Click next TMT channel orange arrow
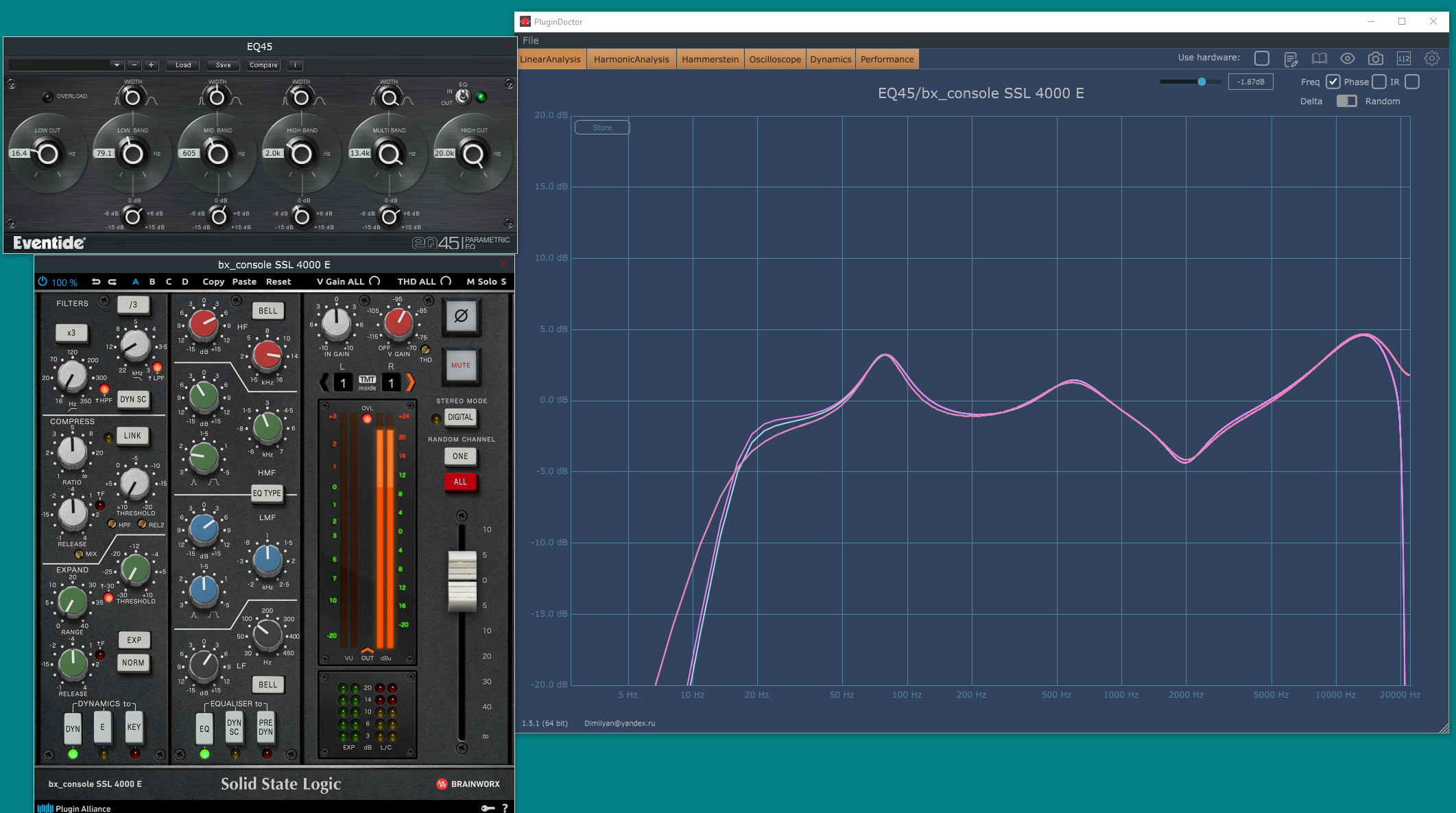1456x813 pixels. (x=410, y=382)
